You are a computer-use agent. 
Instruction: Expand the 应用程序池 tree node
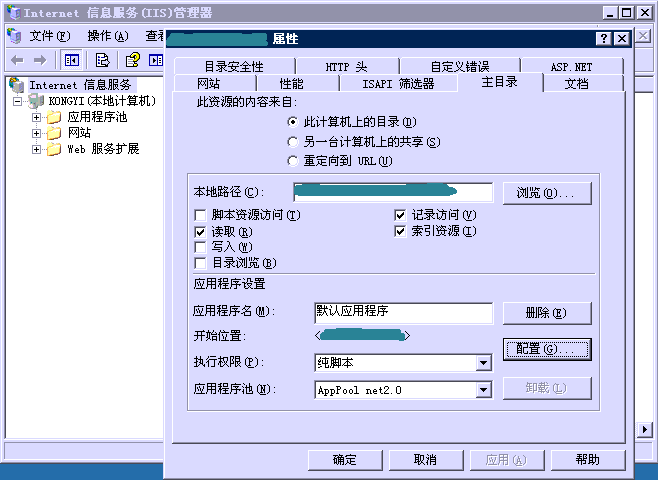(37, 117)
